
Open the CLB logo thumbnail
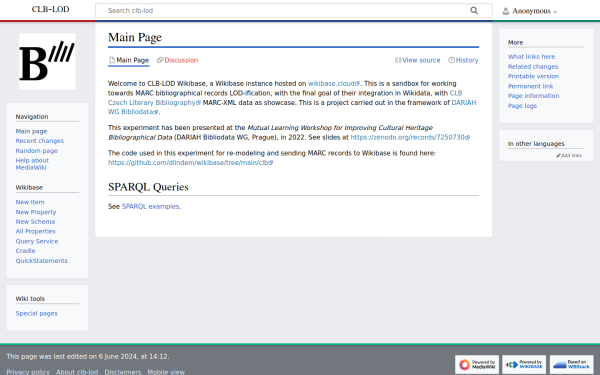pos(47,61)
